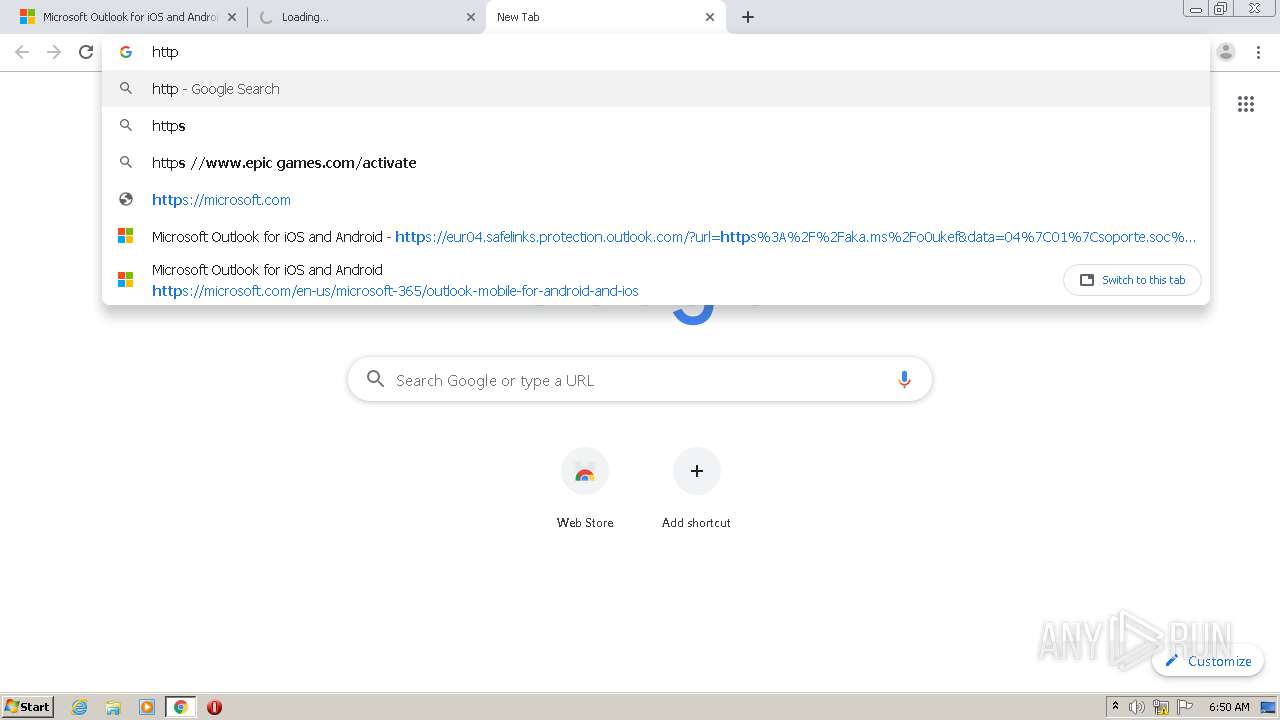Click the magnifier in Google search box
The height and width of the screenshot is (720, 1280).
click(376, 379)
